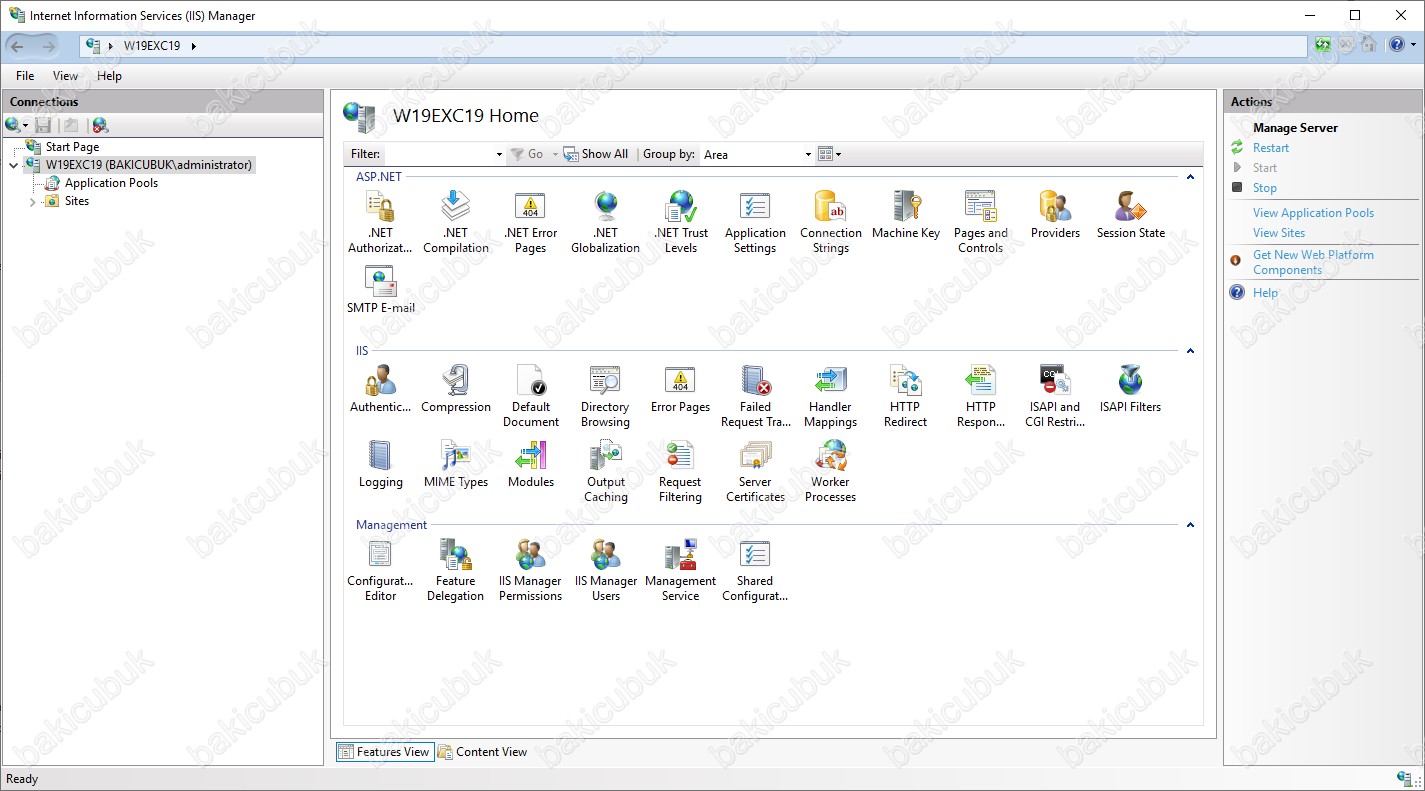The width and height of the screenshot is (1425, 791).
Task: Restart the server from Actions
Action: 1271,148
